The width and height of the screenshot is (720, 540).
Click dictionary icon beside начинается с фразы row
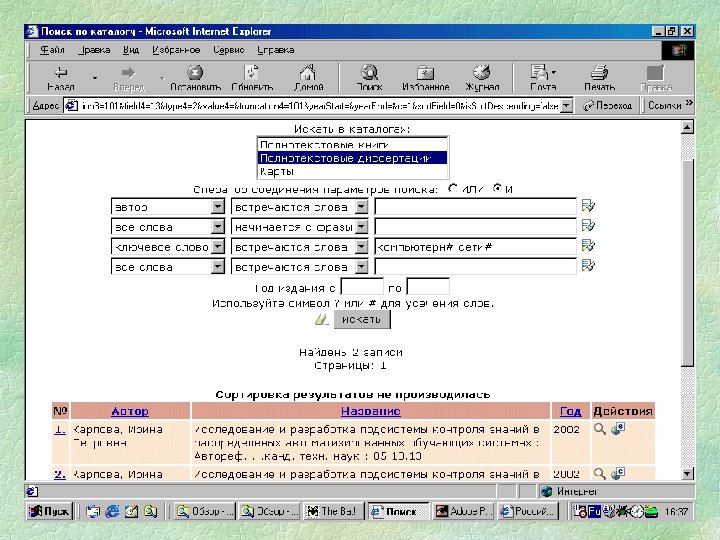pos(588,225)
